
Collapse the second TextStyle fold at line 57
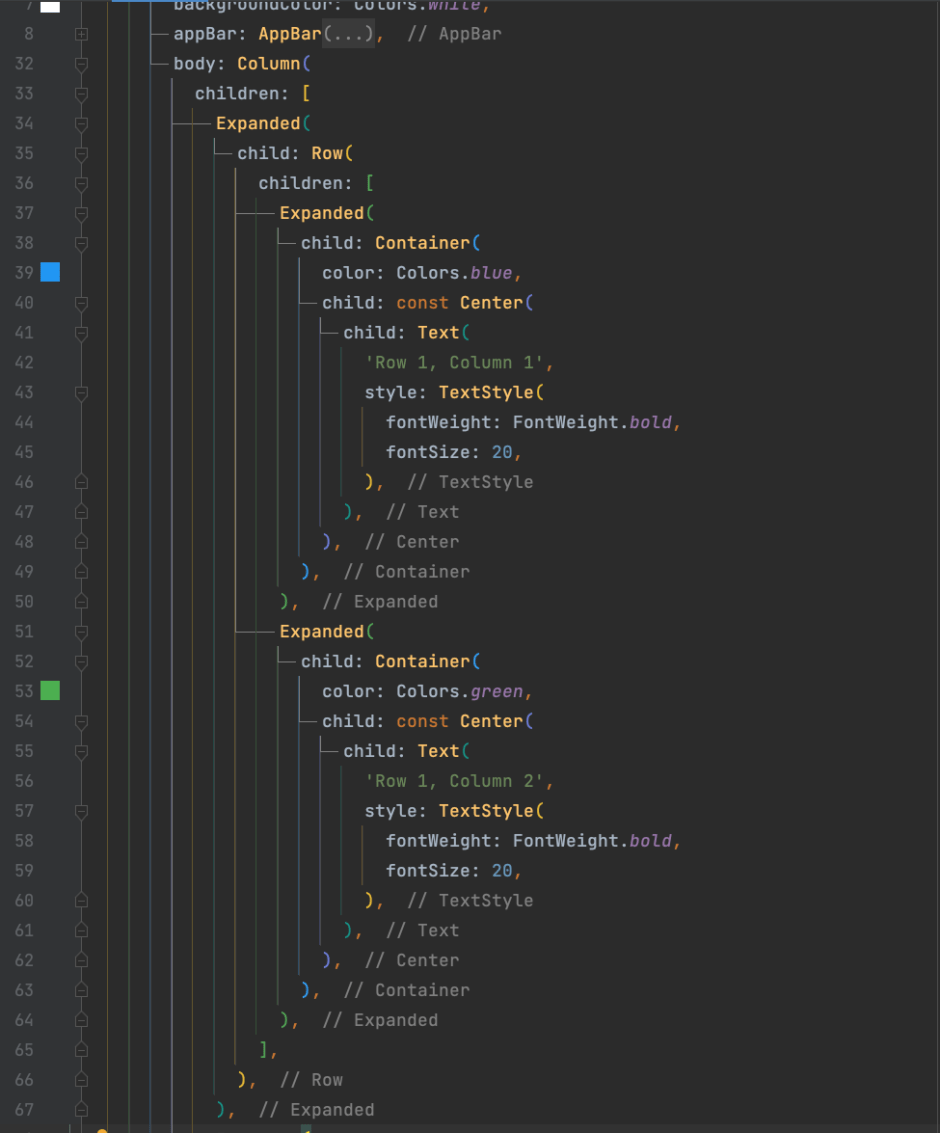[81, 811]
